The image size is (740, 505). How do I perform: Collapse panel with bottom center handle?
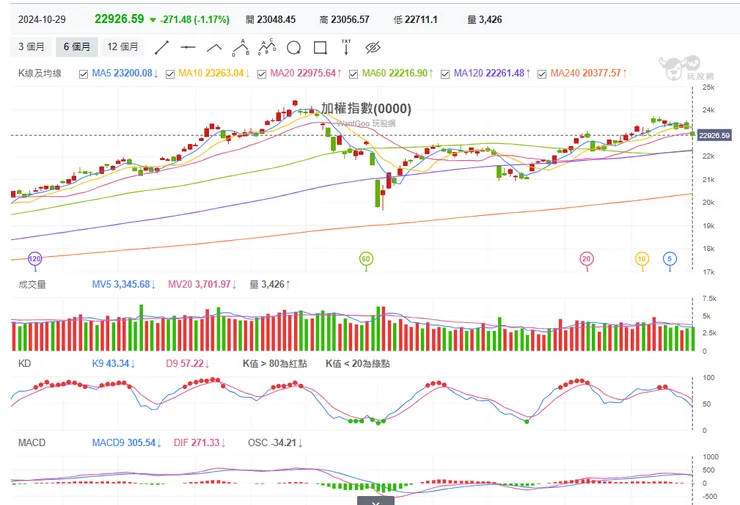pos(375,501)
